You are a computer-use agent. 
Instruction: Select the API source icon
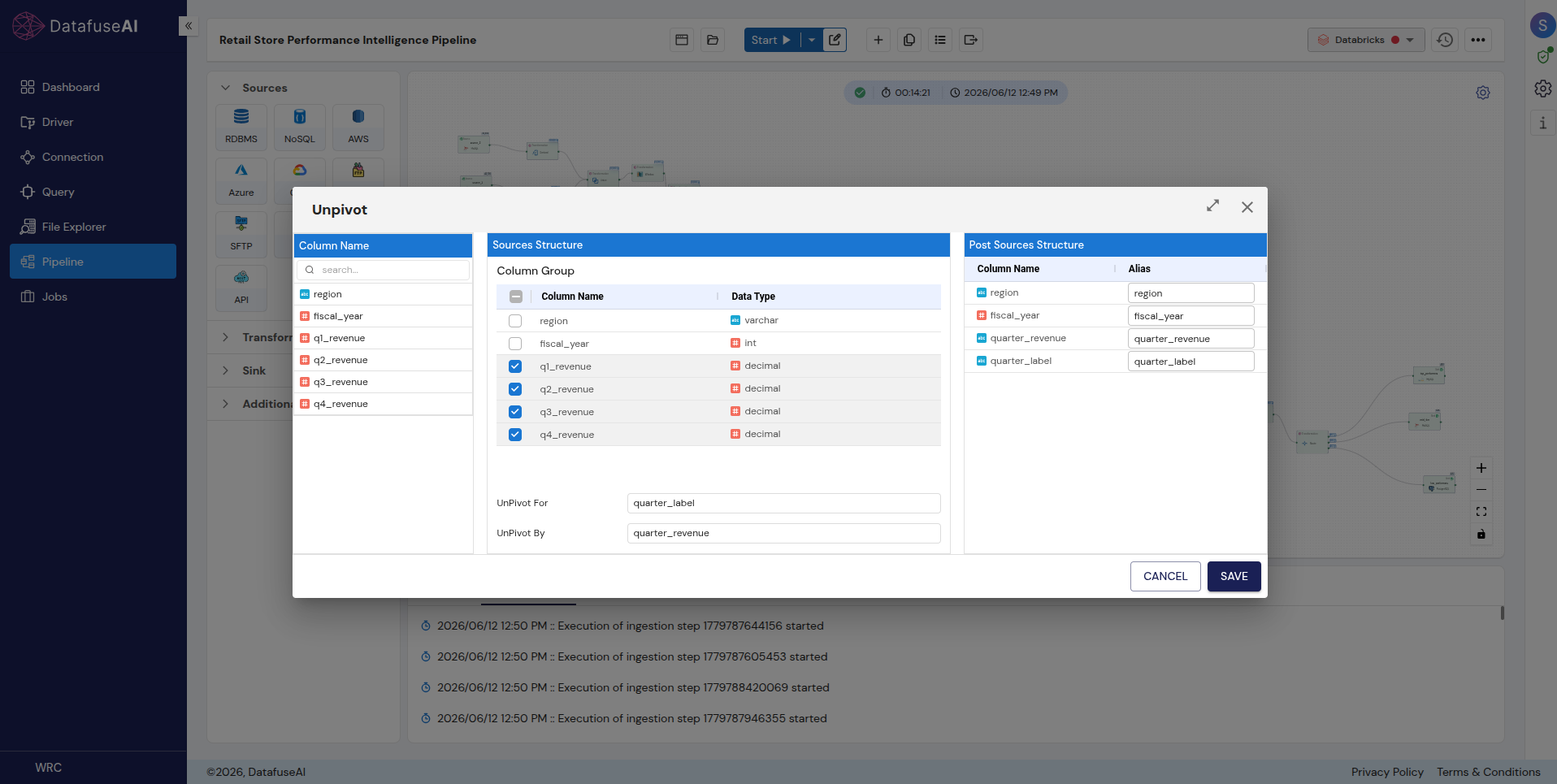(x=241, y=288)
